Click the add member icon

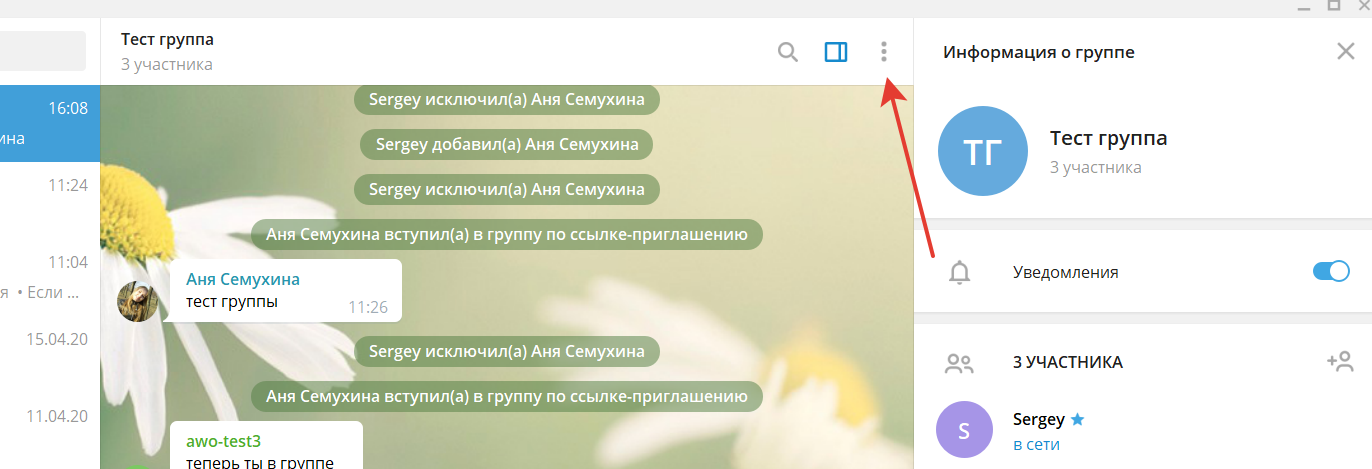tap(1339, 362)
